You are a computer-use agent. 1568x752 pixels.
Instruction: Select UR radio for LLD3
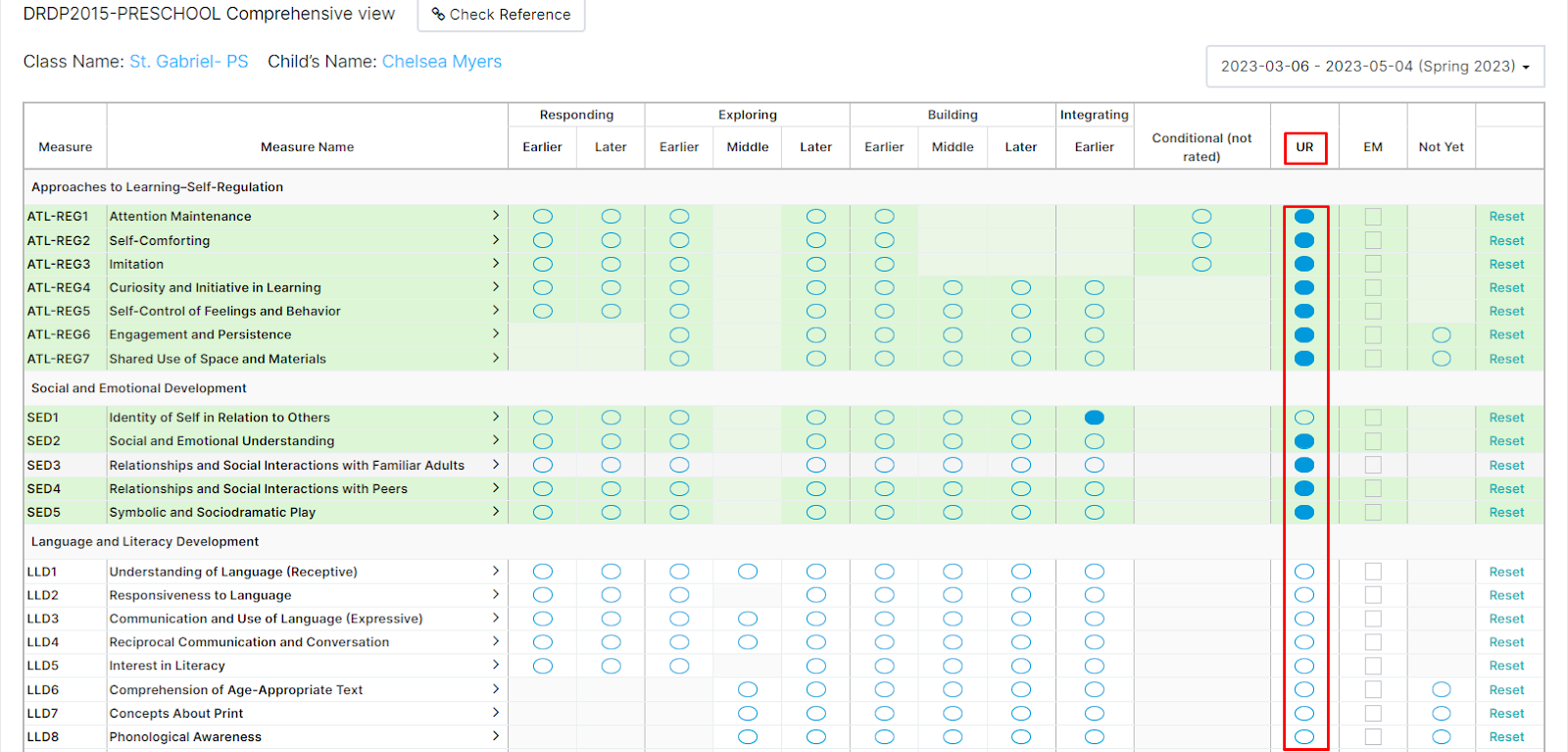click(x=1304, y=619)
